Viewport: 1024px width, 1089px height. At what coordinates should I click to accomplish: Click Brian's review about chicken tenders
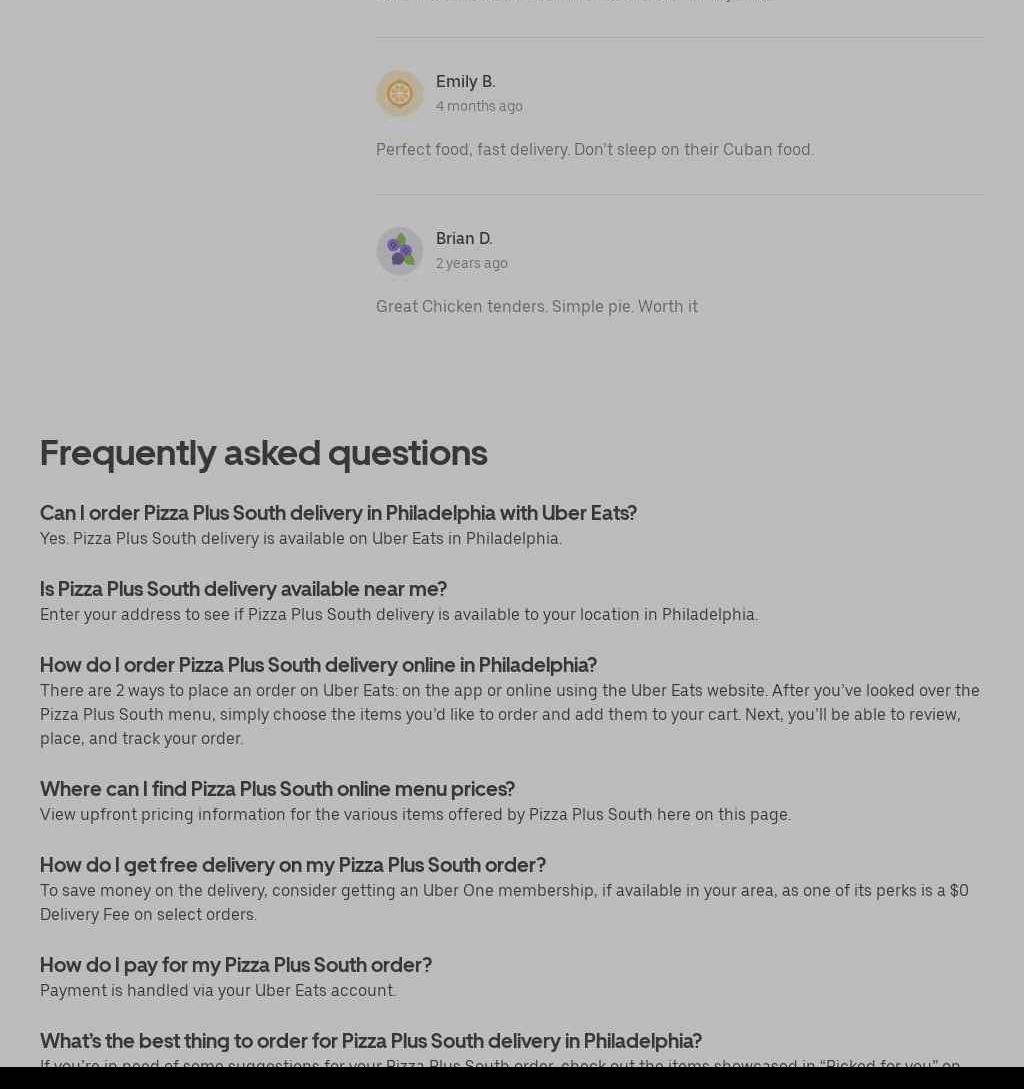point(536,306)
